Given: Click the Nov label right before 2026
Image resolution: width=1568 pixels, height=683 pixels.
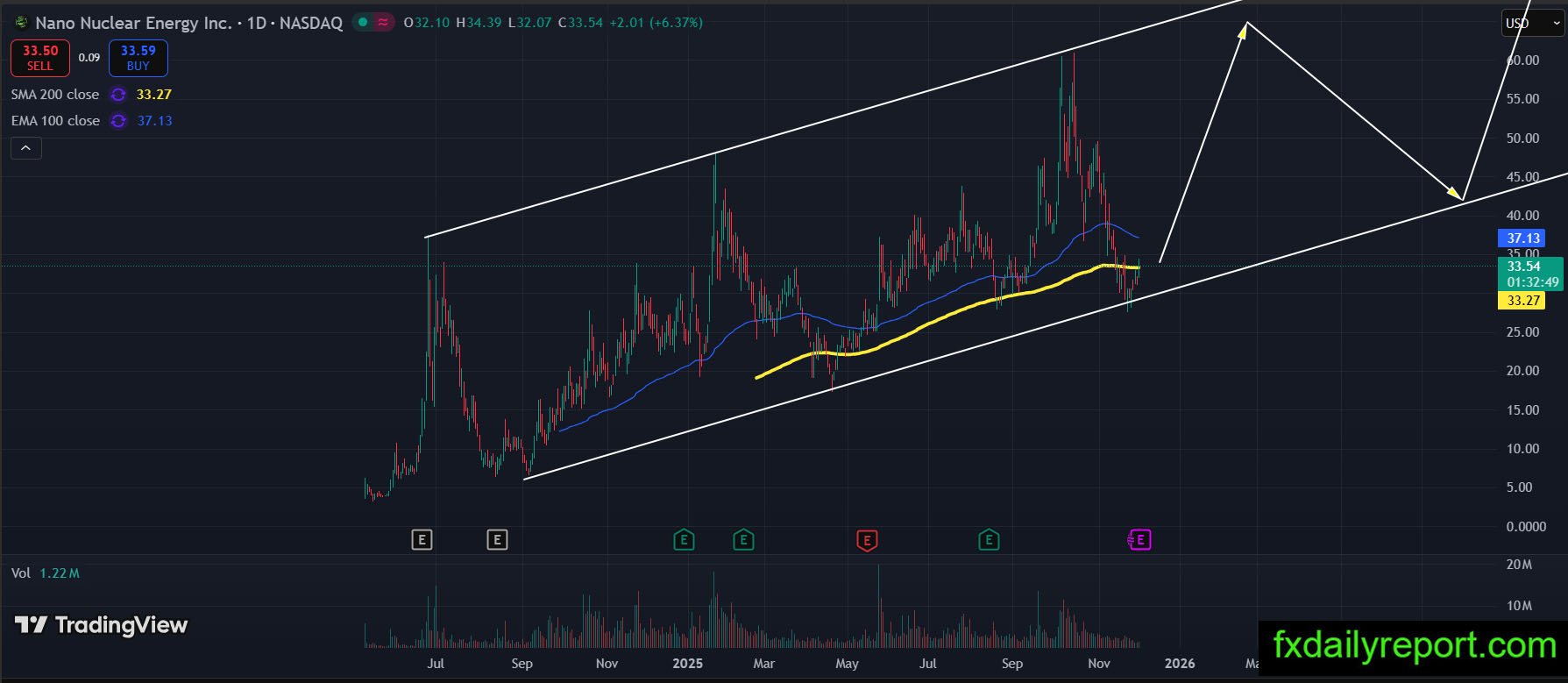Looking at the screenshot, I should pos(1099,664).
